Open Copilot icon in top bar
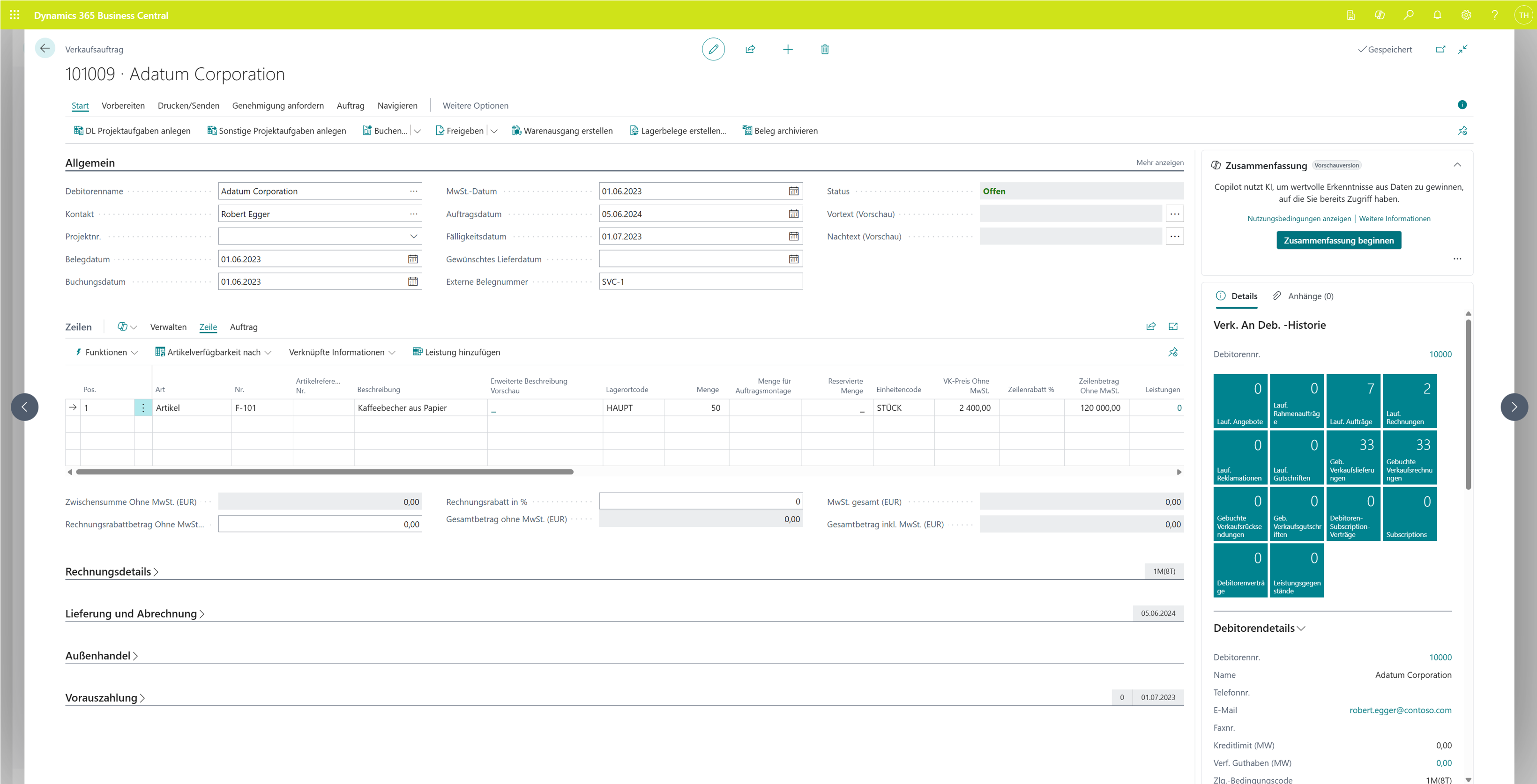This screenshot has width=1537, height=784. click(1380, 15)
